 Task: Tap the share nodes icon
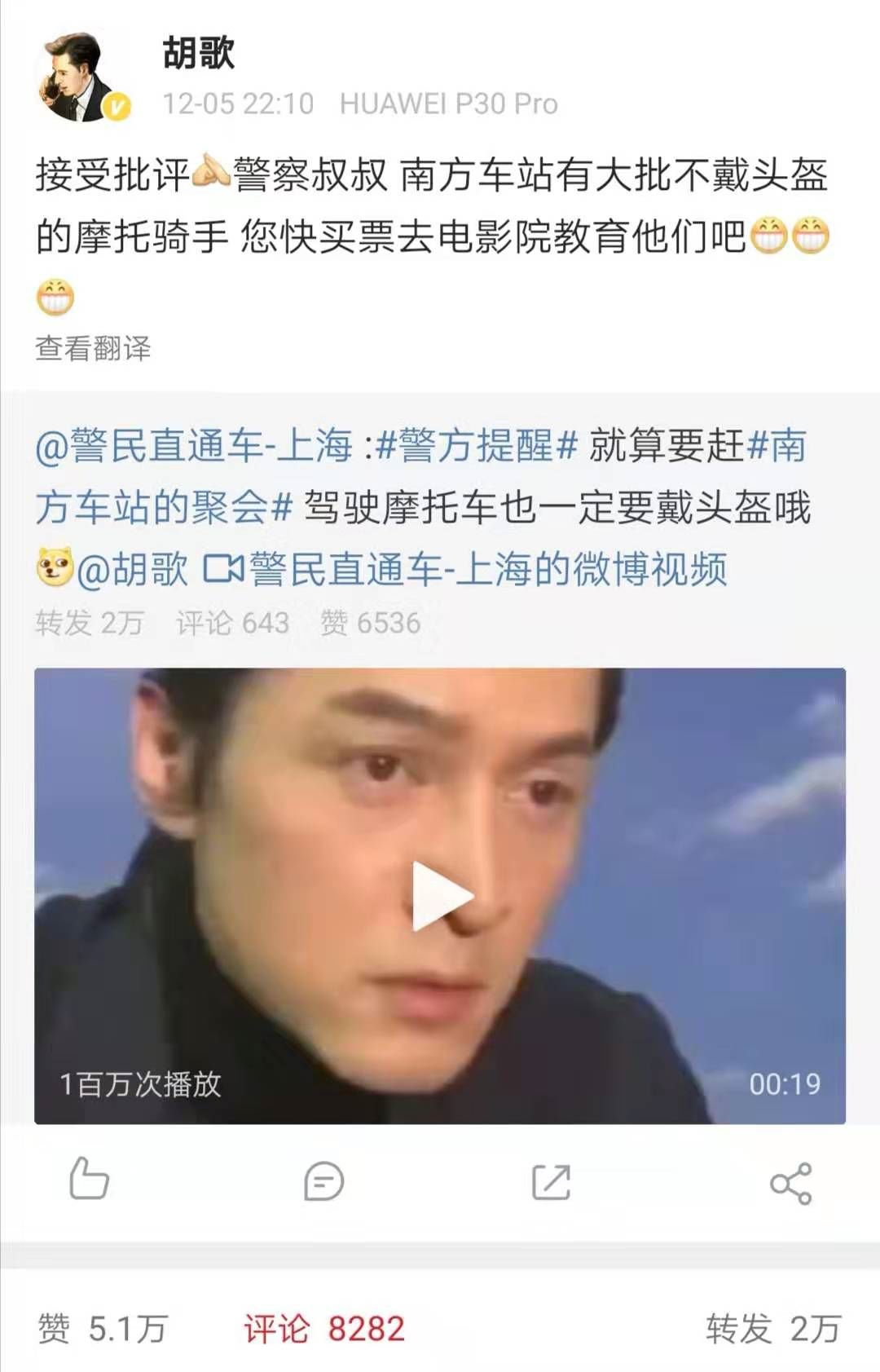[x=790, y=1183]
